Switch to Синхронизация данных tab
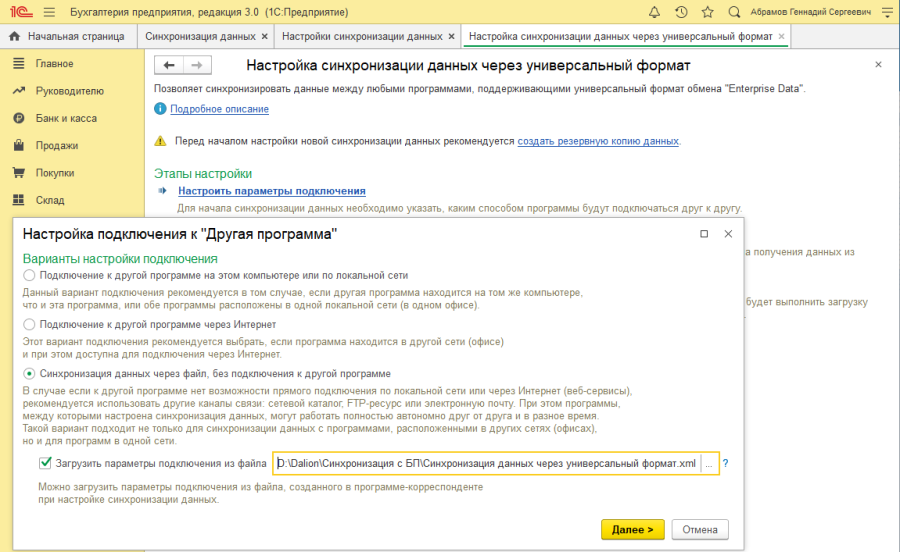Image resolution: width=900 pixels, height=552 pixels. point(200,36)
